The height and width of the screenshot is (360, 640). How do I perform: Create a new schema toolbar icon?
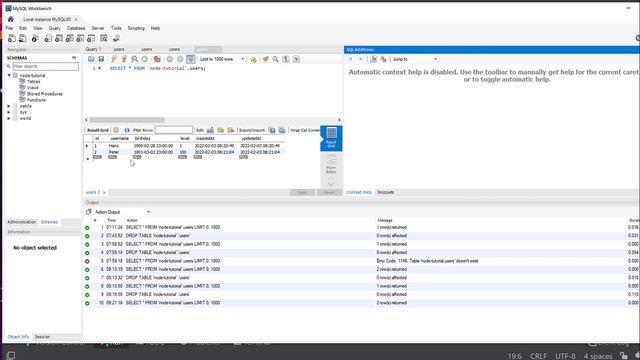pyautogui.click(x=48, y=38)
